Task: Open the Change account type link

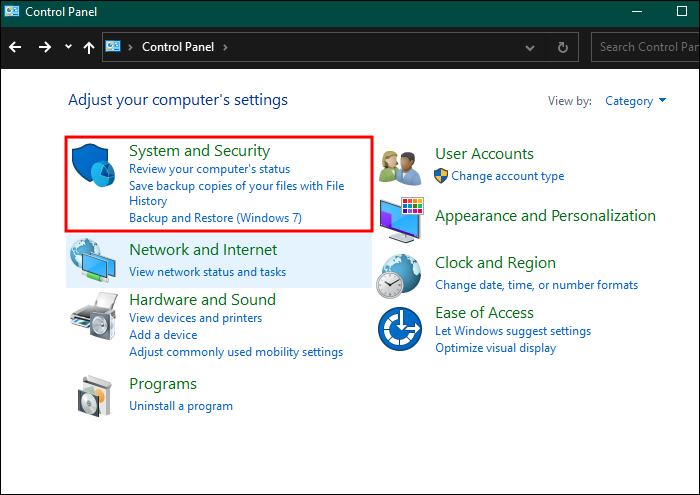Action: [x=507, y=176]
